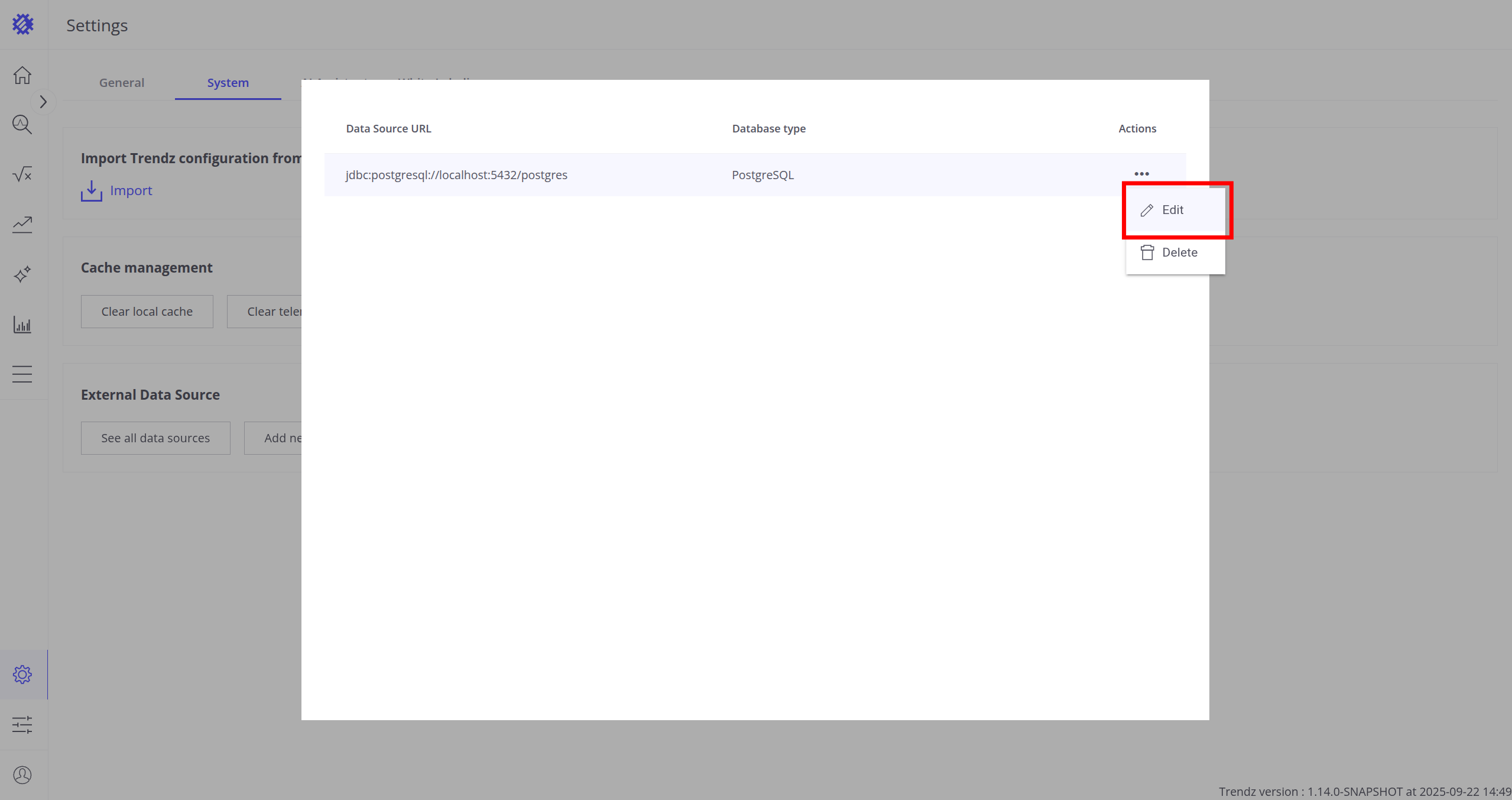Click the three-dots Actions menu
This screenshot has height=800, width=1512.
[1141, 174]
